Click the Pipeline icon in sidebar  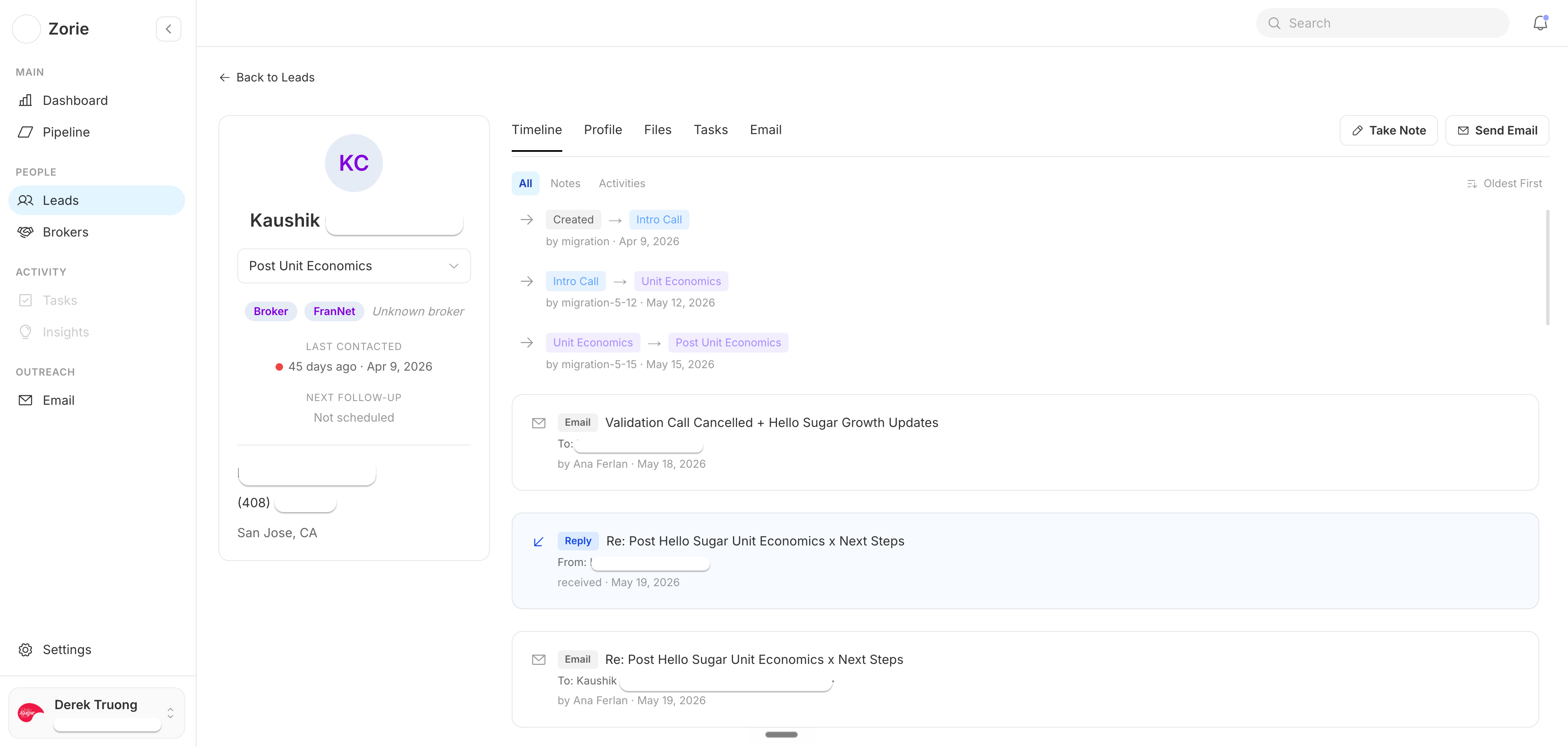click(26, 132)
